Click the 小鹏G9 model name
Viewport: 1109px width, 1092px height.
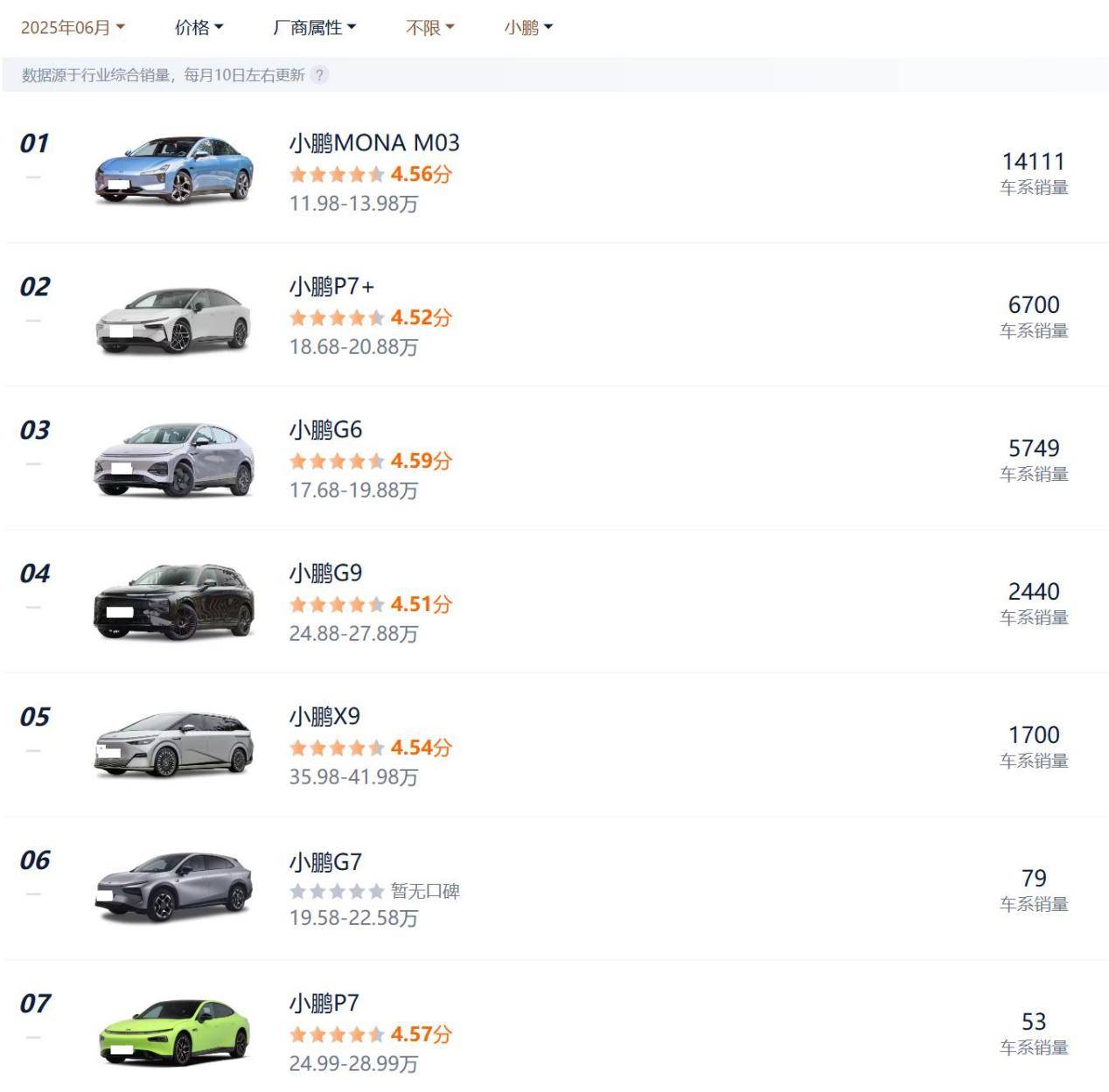325,573
